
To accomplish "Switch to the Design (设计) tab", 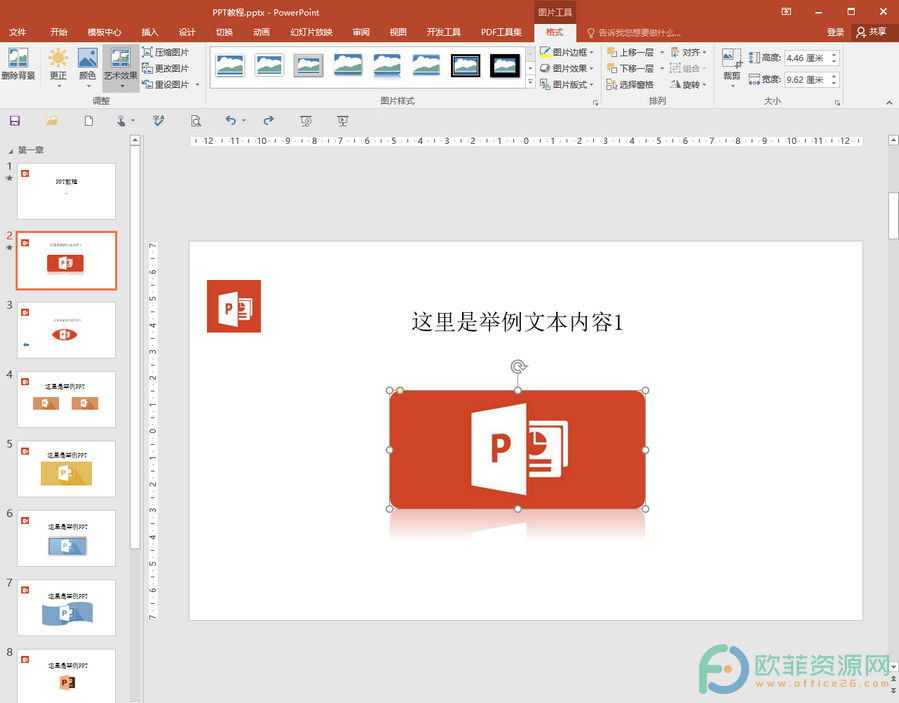I will coord(187,32).
